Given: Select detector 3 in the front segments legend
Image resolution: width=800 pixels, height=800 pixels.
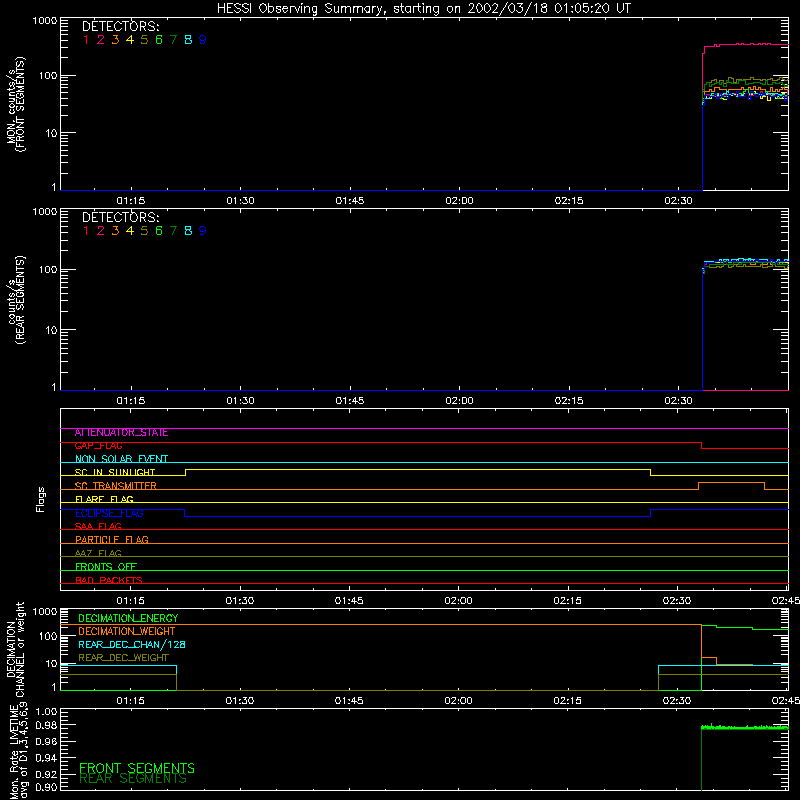Looking at the screenshot, I should 115,40.
